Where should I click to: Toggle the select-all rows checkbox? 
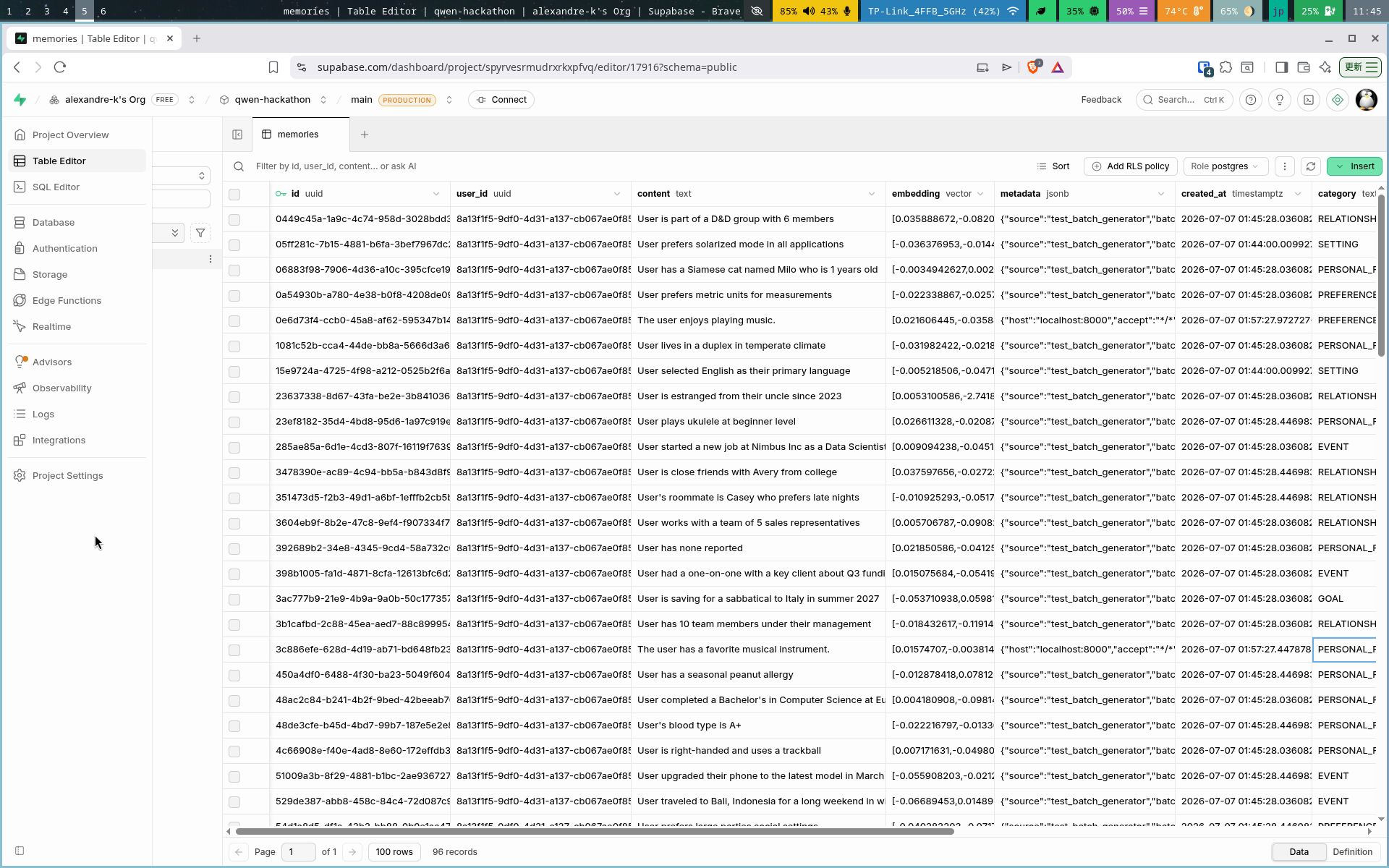(234, 194)
